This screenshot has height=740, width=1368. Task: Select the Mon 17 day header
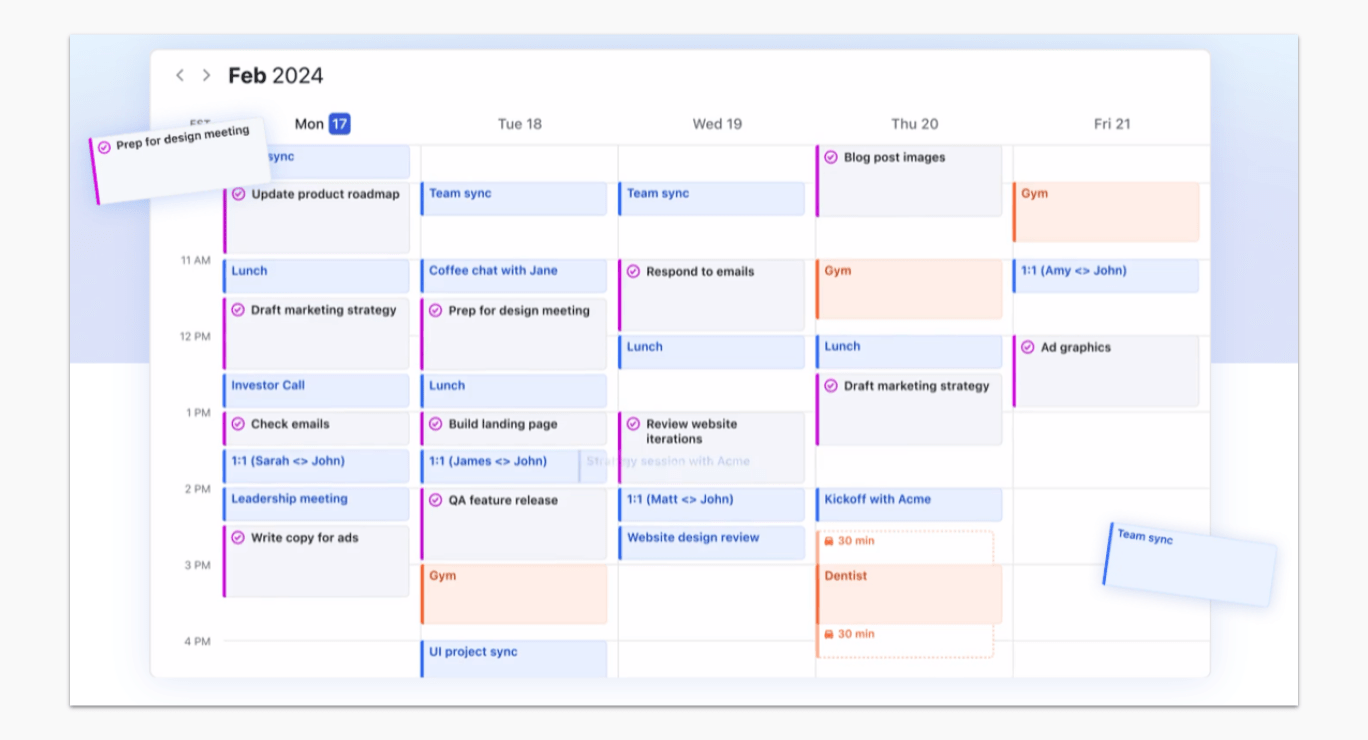(322, 124)
